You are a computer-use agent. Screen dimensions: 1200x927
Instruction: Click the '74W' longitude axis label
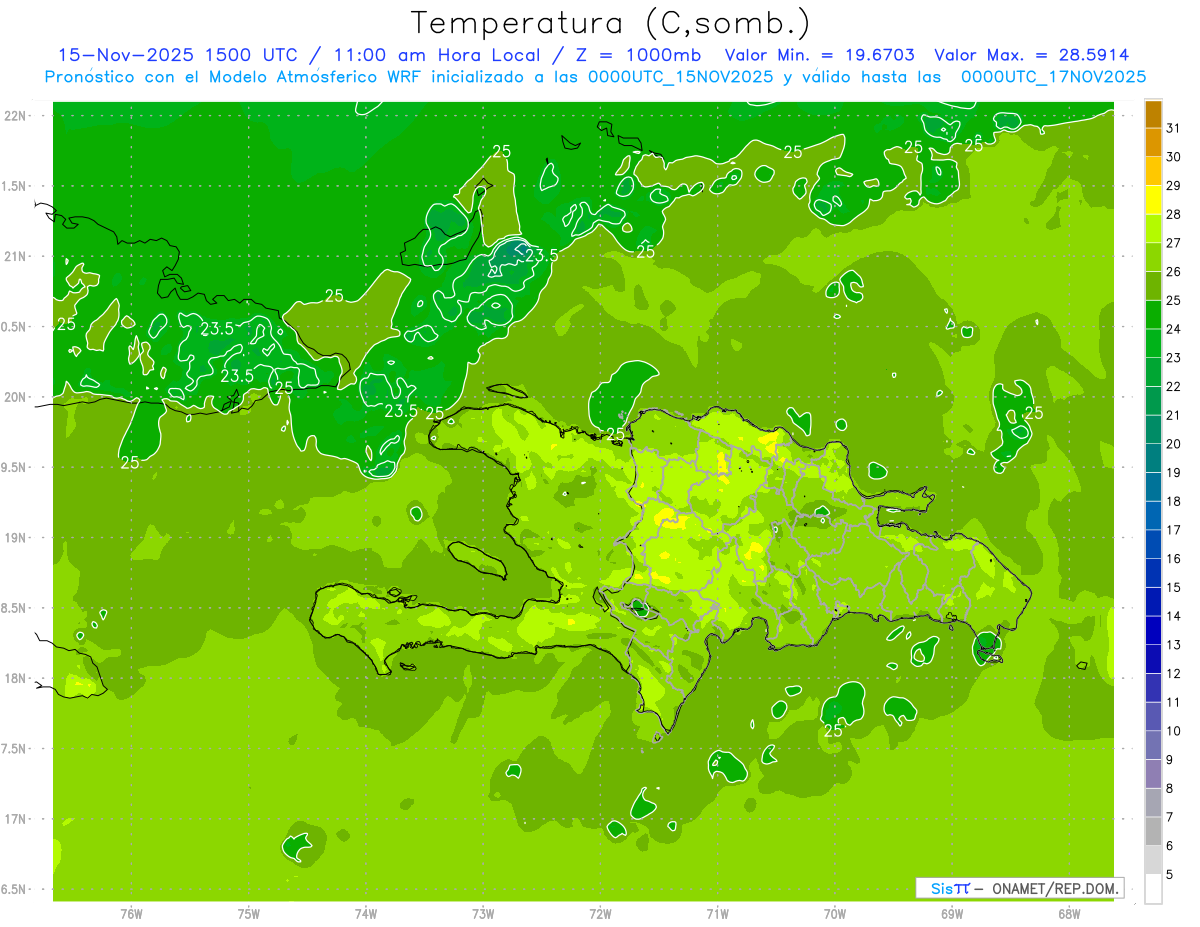point(366,914)
